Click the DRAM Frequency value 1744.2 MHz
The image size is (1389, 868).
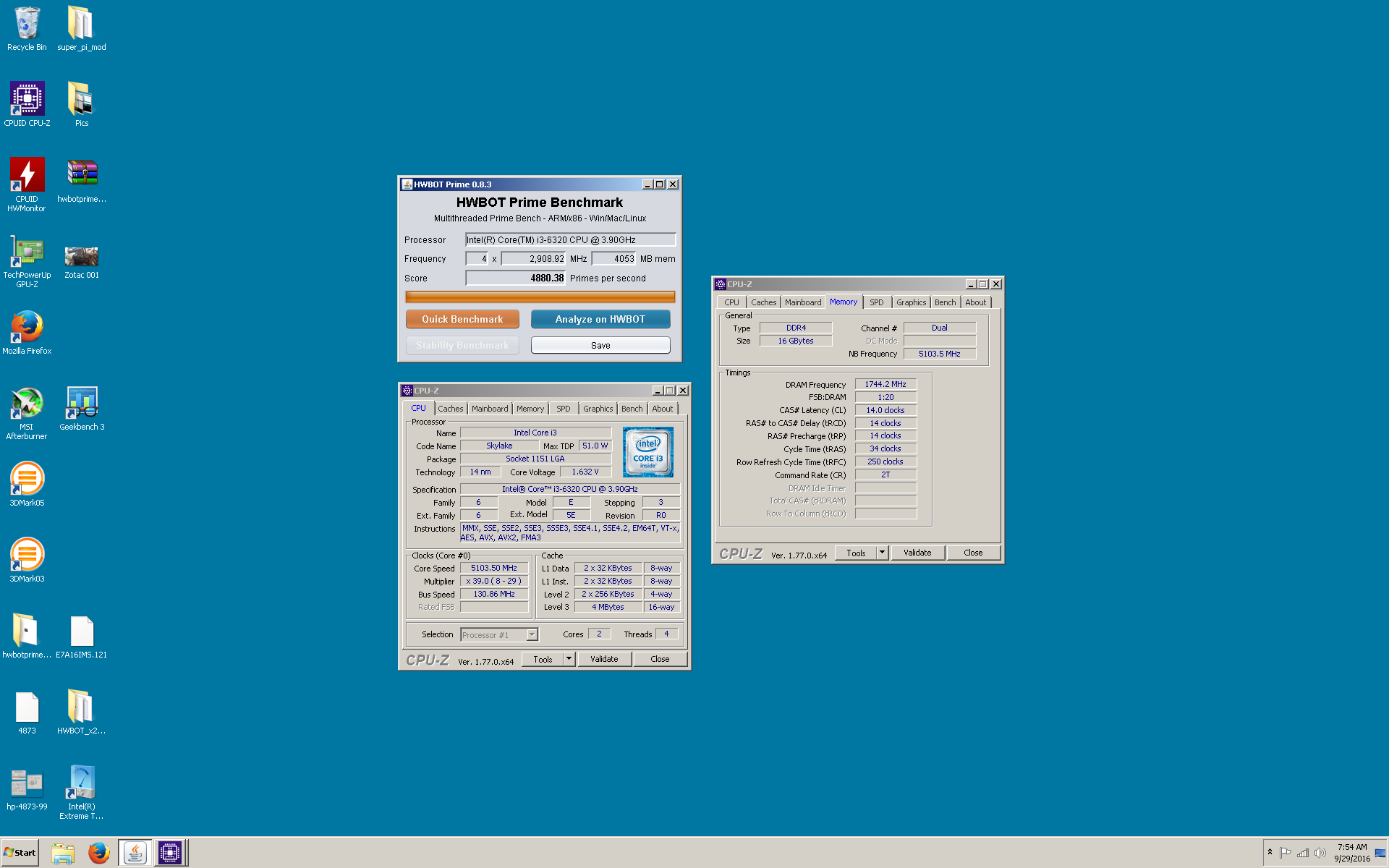(x=885, y=384)
